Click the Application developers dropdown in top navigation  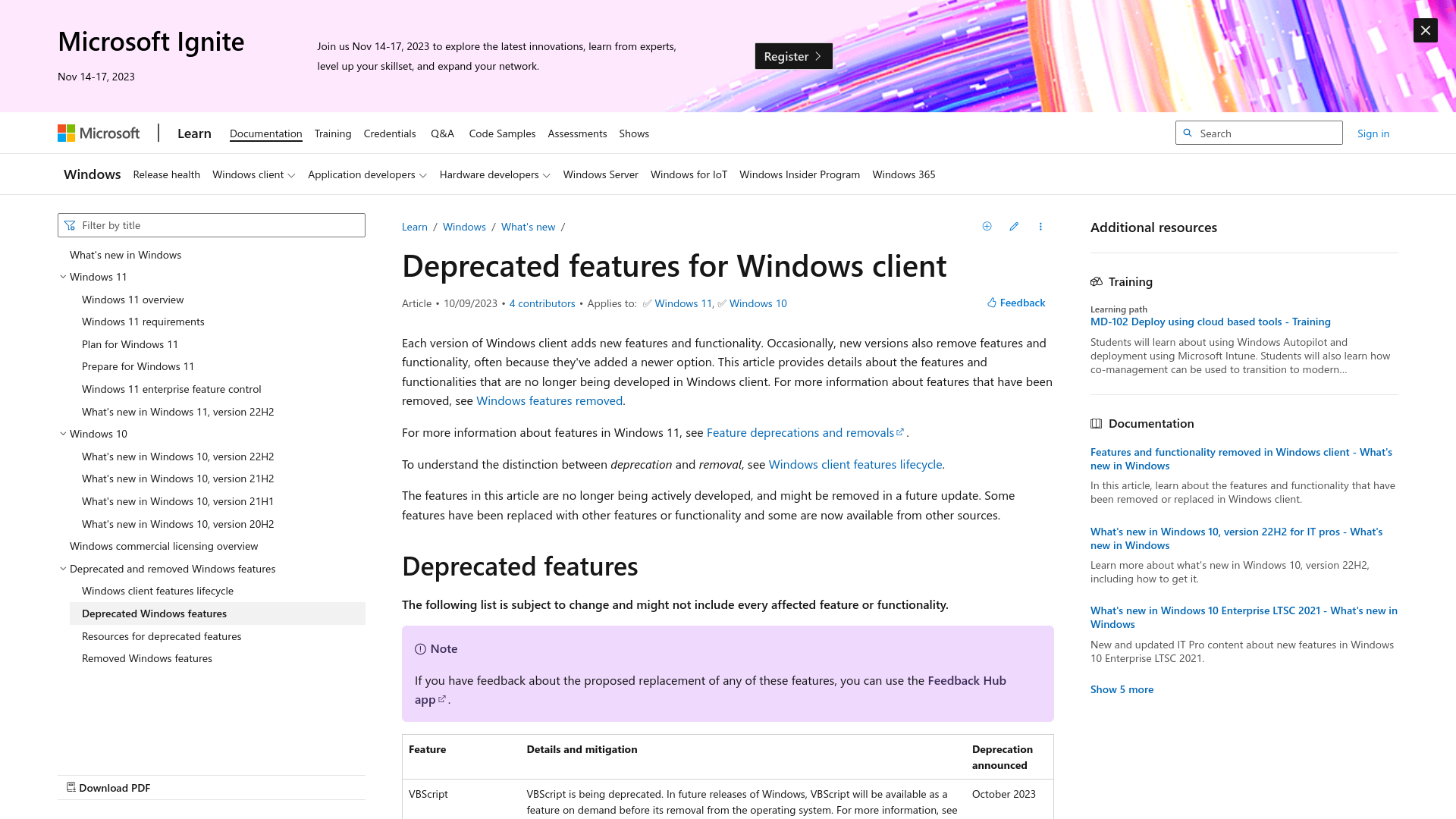coord(367,174)
